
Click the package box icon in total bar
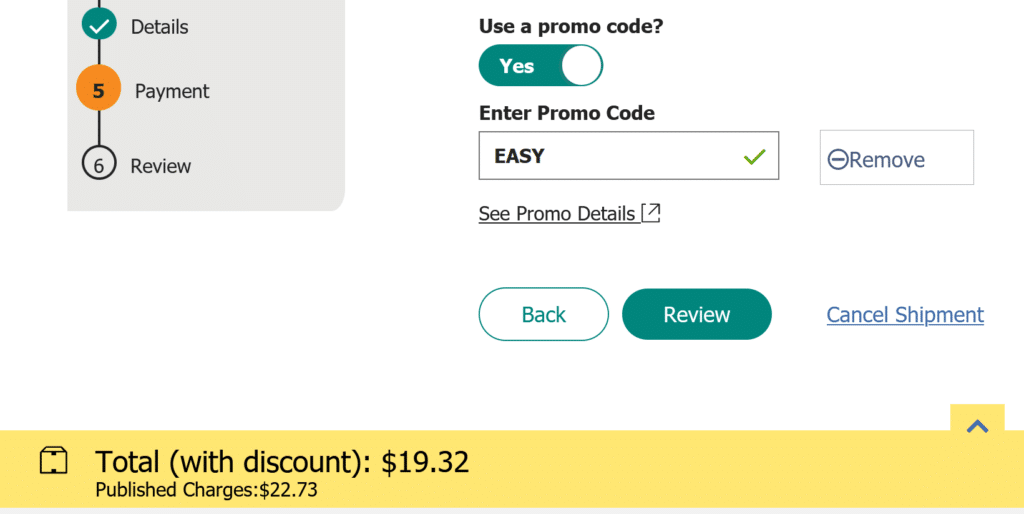point(54,460)
